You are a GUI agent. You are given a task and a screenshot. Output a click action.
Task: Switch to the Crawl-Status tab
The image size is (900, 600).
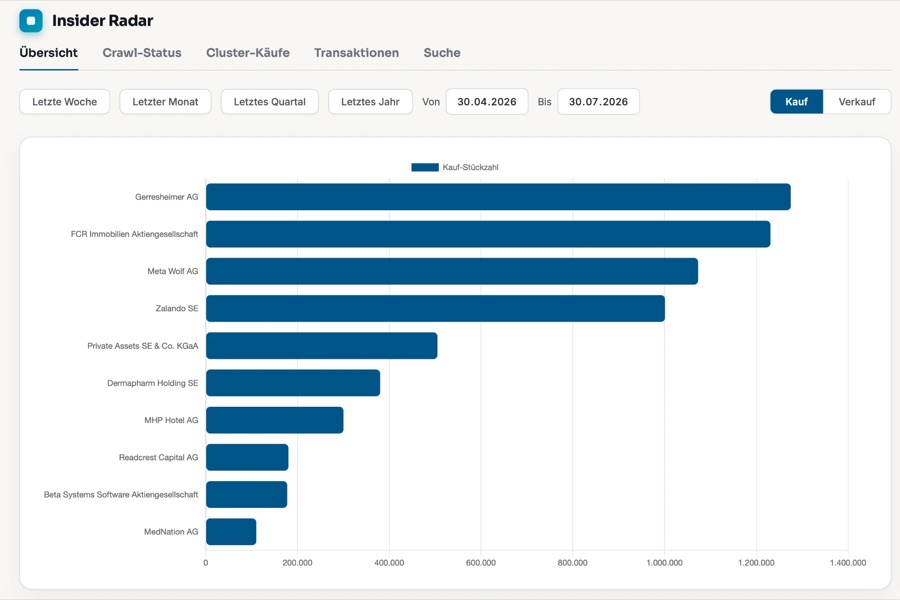coord(142,53)
